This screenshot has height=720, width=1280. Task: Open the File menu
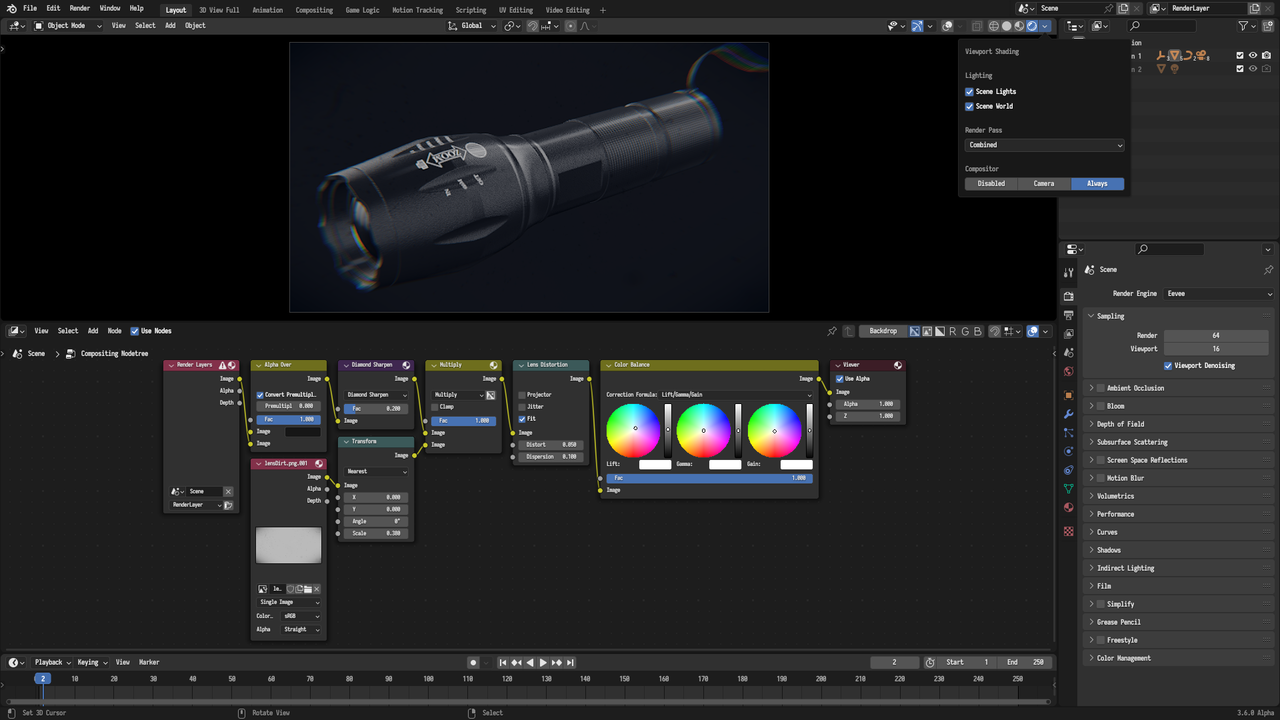click(30, 8)
